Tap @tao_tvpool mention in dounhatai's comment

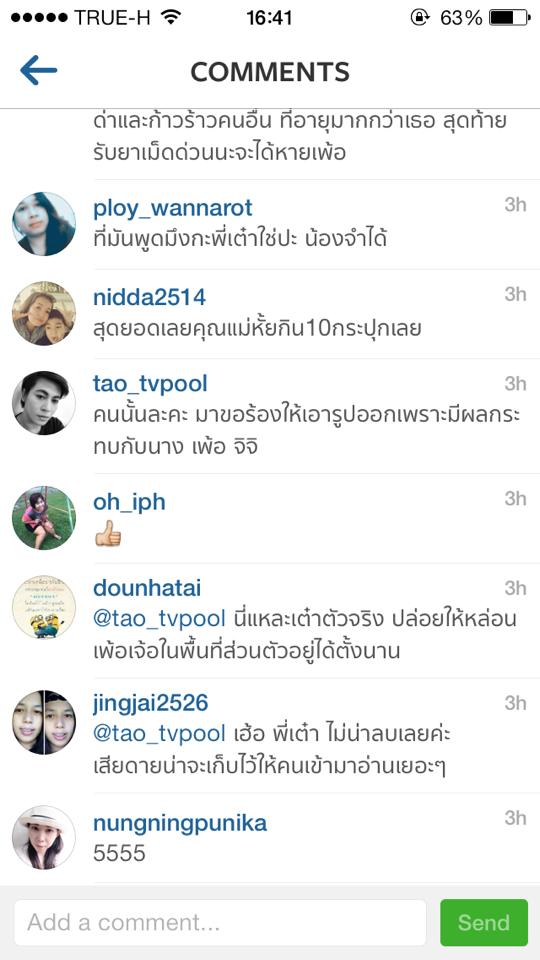coord(160,620)
